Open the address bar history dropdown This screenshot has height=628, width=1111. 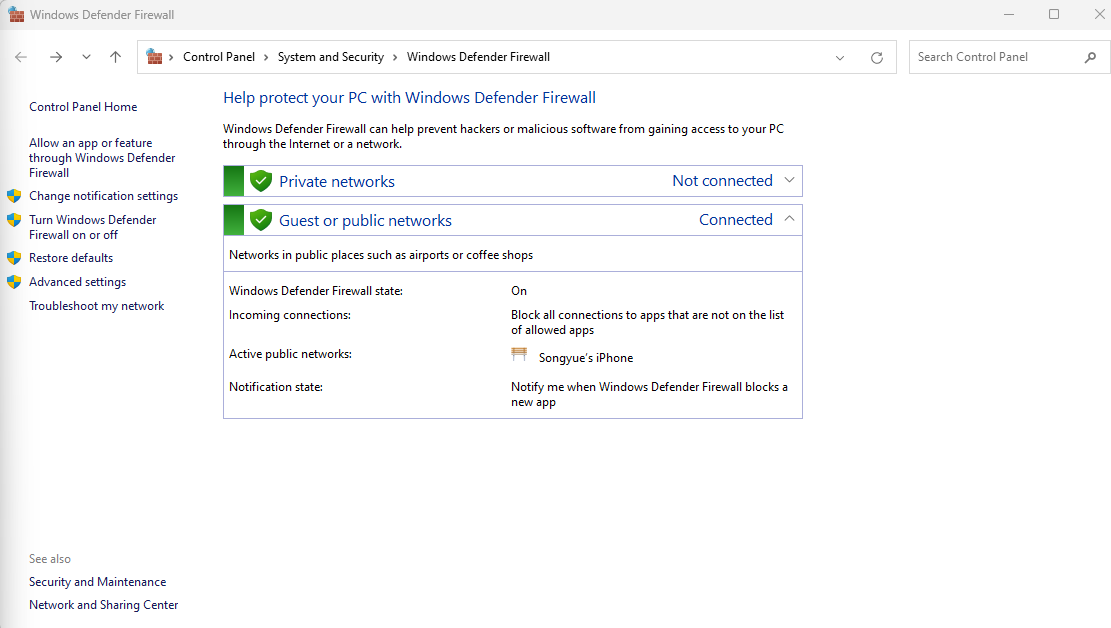coord(840,58)
